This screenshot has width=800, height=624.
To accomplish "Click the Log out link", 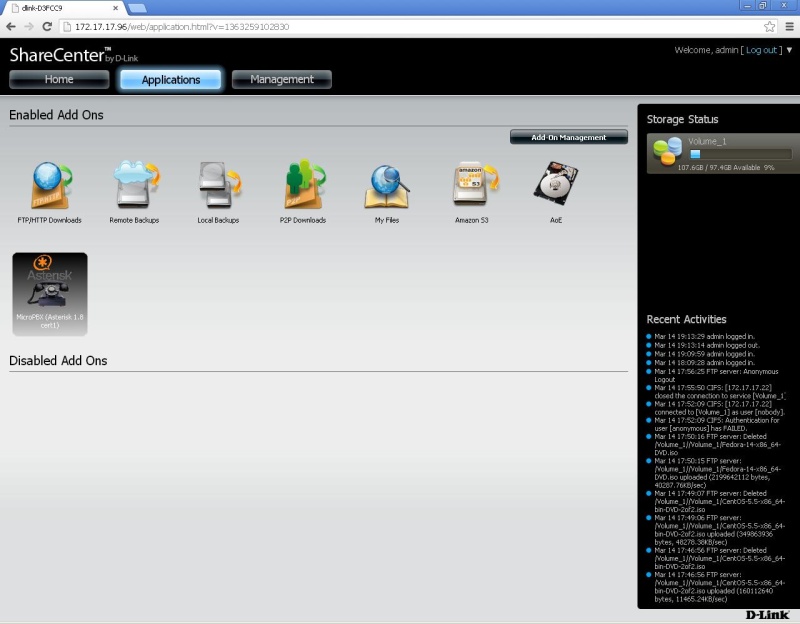I will [761, 50].
